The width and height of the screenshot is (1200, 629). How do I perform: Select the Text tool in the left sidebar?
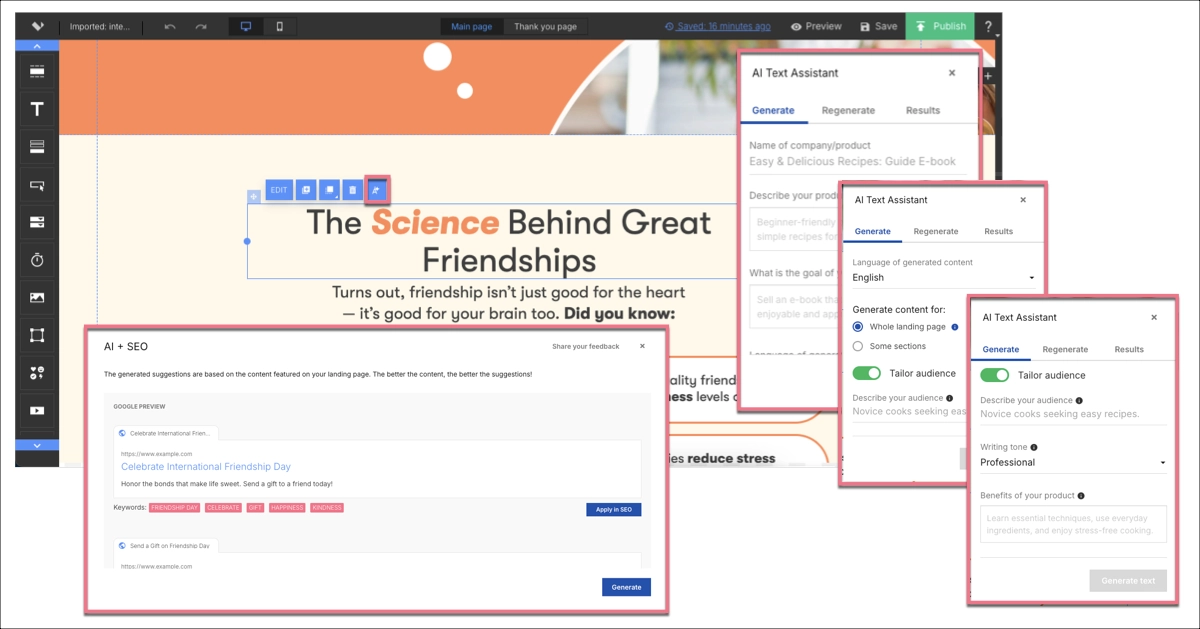click(x=36, y=108)
